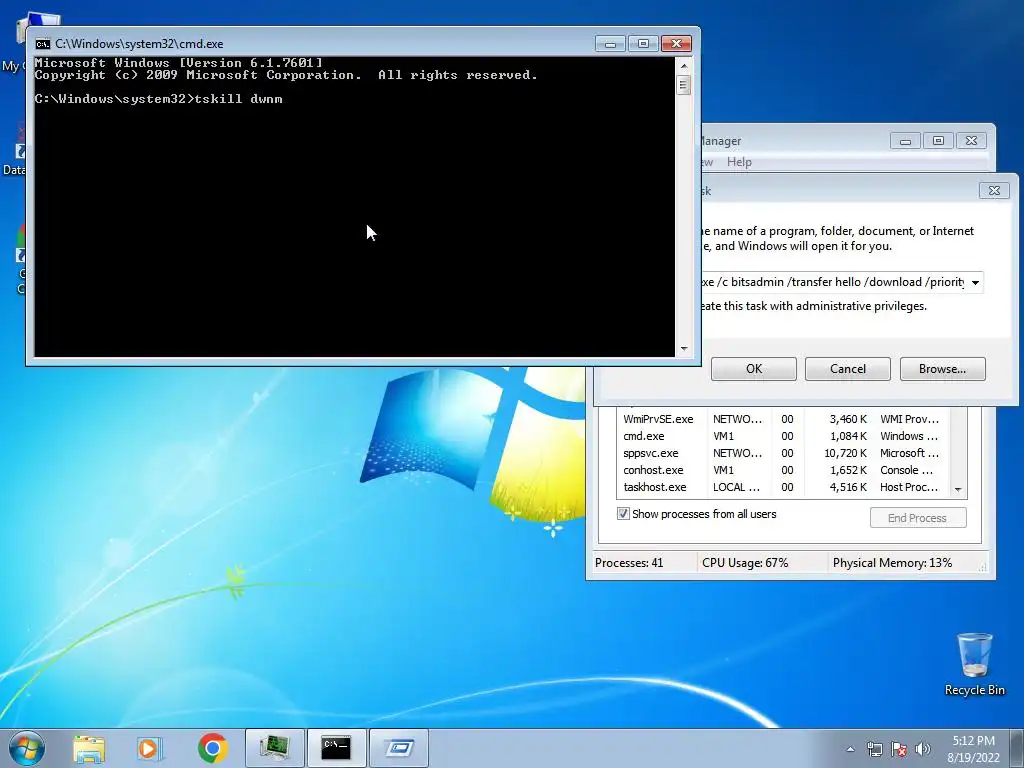Maximize the Task Manager window
The height and width of the screenshot is (768, 1024).
click(x=938, y=140)
